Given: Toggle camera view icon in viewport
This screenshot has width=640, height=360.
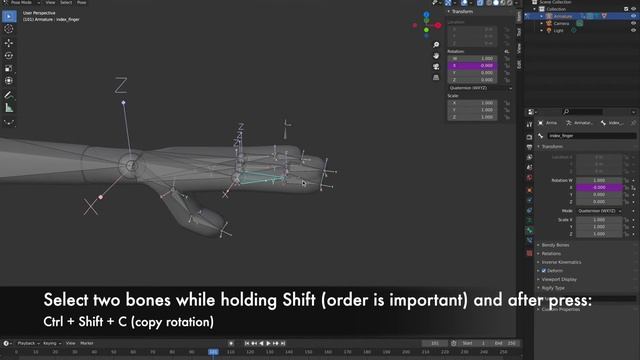Looking at the screenshot, I should pos(436,67).
